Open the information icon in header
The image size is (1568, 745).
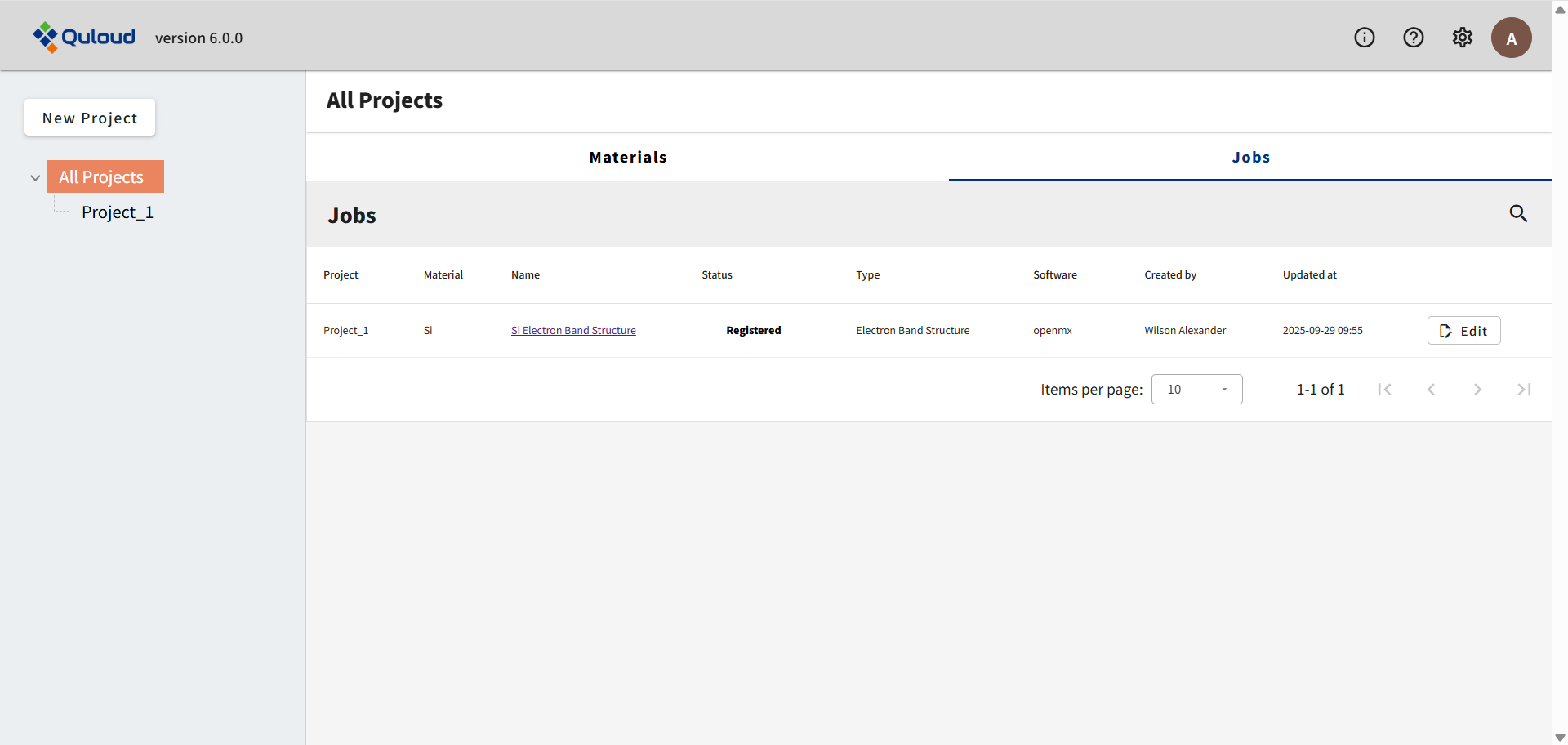[1365, 38]
